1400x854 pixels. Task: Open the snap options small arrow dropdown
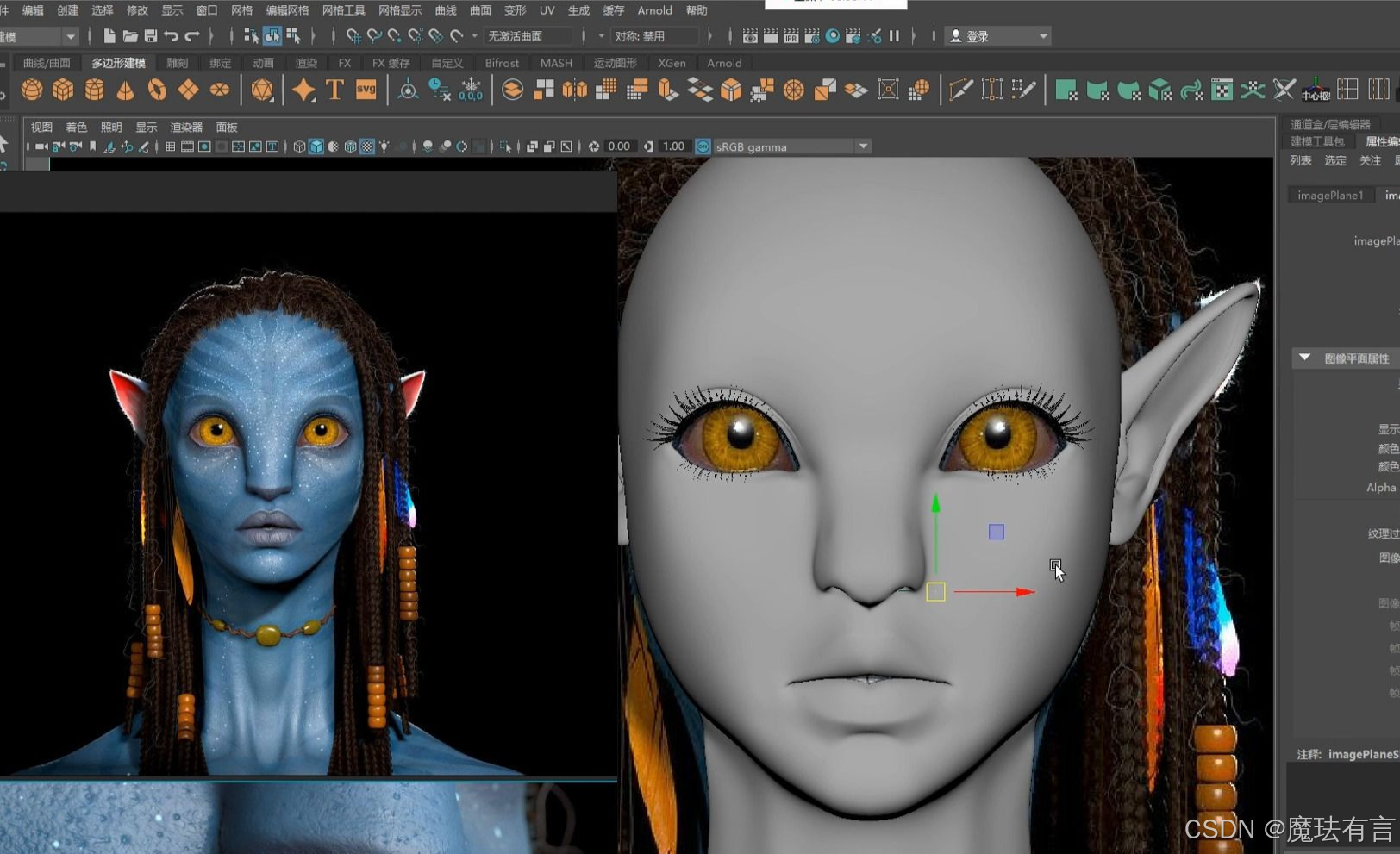pos(474,36)
